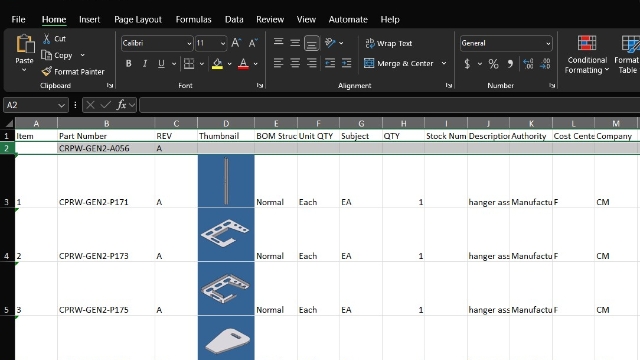Click the Paste clipboard icon
The image size is (640, 360).
(24, 44)
